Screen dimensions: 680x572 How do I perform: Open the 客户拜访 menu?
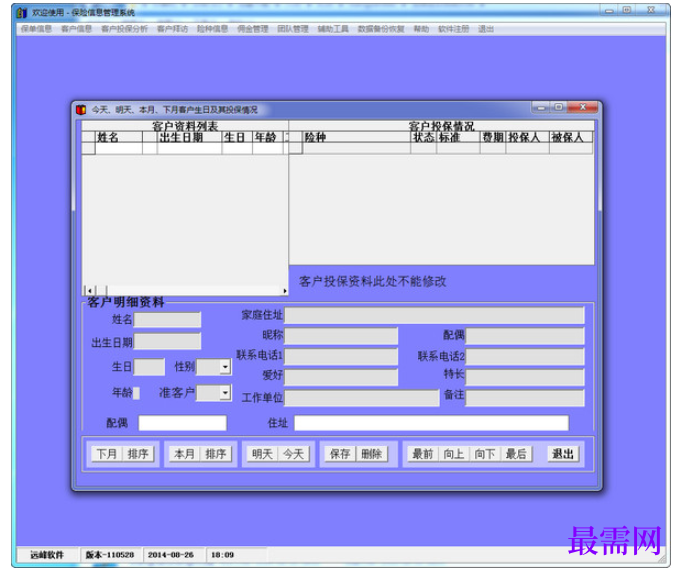(x=173, y=29)
